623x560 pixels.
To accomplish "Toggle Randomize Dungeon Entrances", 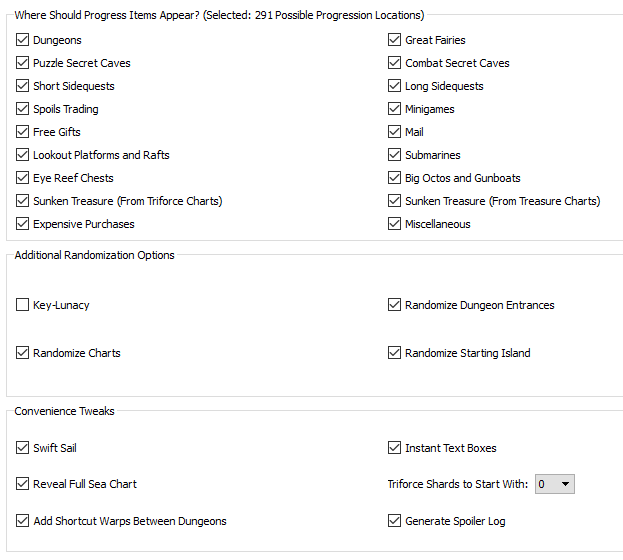I will pyautogui.click(x=394, y=305).
